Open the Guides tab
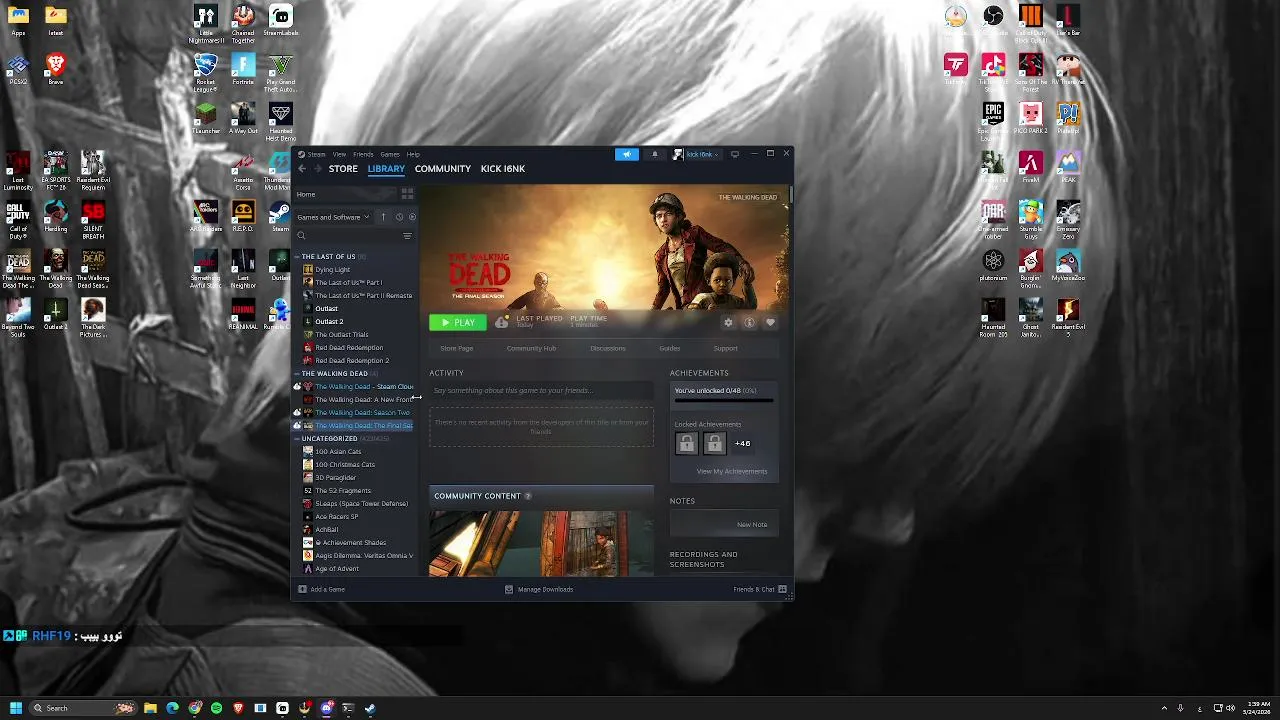This screenshot has height=720, width=1280. pyautogui.click(x=670, y=348)
